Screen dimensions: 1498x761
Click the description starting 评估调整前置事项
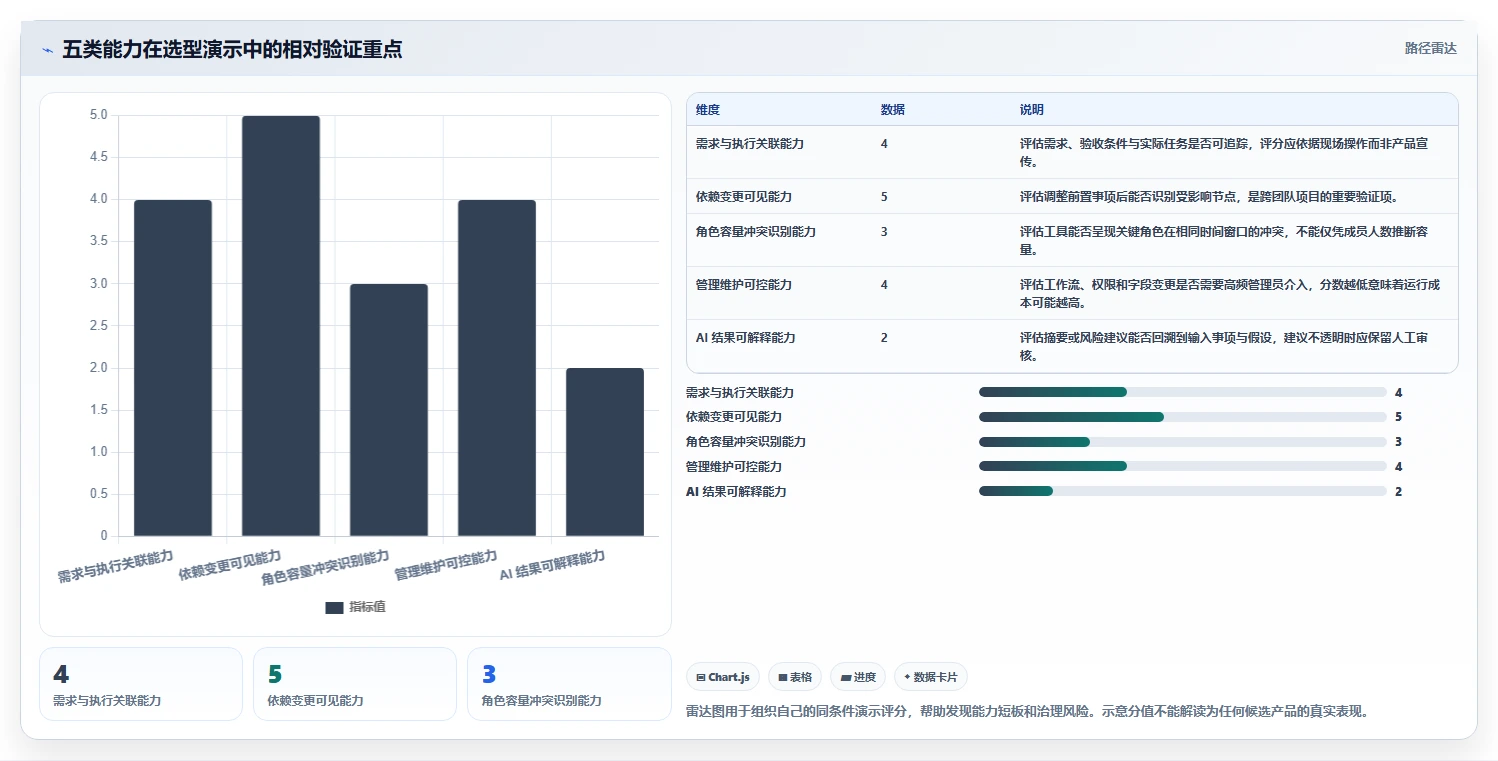click(x=1209, y=197)
